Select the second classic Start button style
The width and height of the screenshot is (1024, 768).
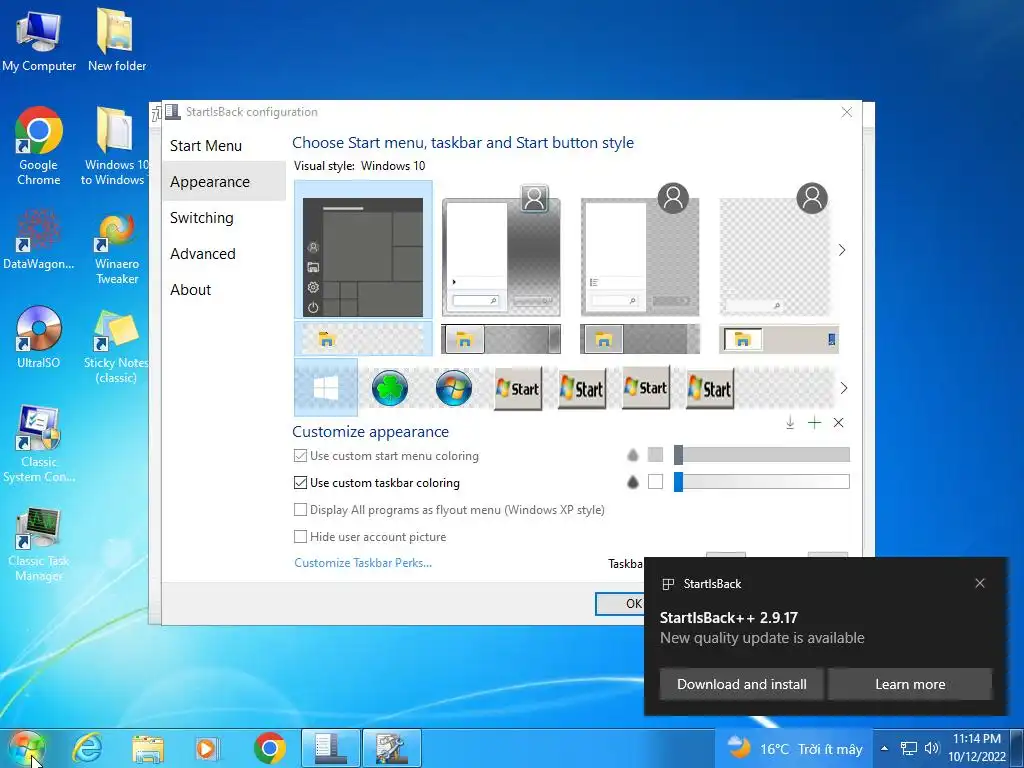582,389
